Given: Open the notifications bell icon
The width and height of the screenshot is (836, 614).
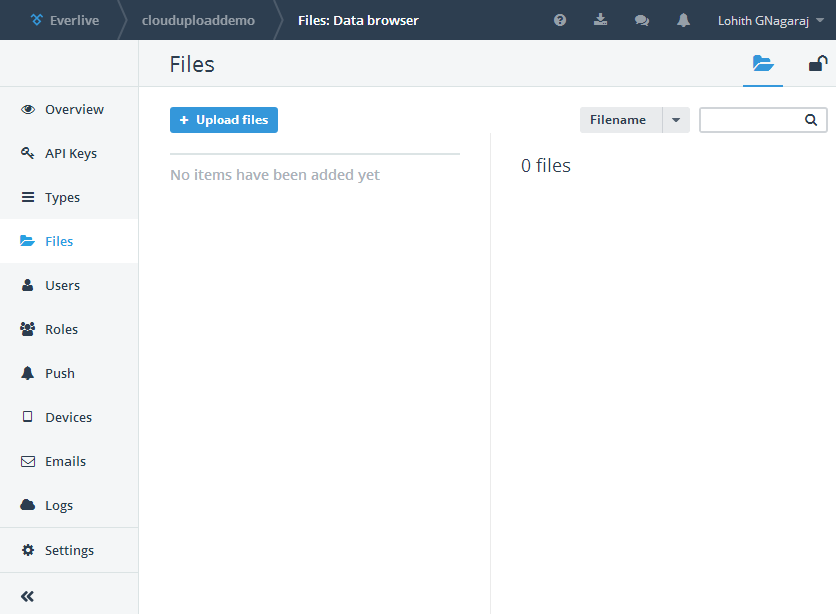Looking at the screenshot, I should tap(684, 20).
